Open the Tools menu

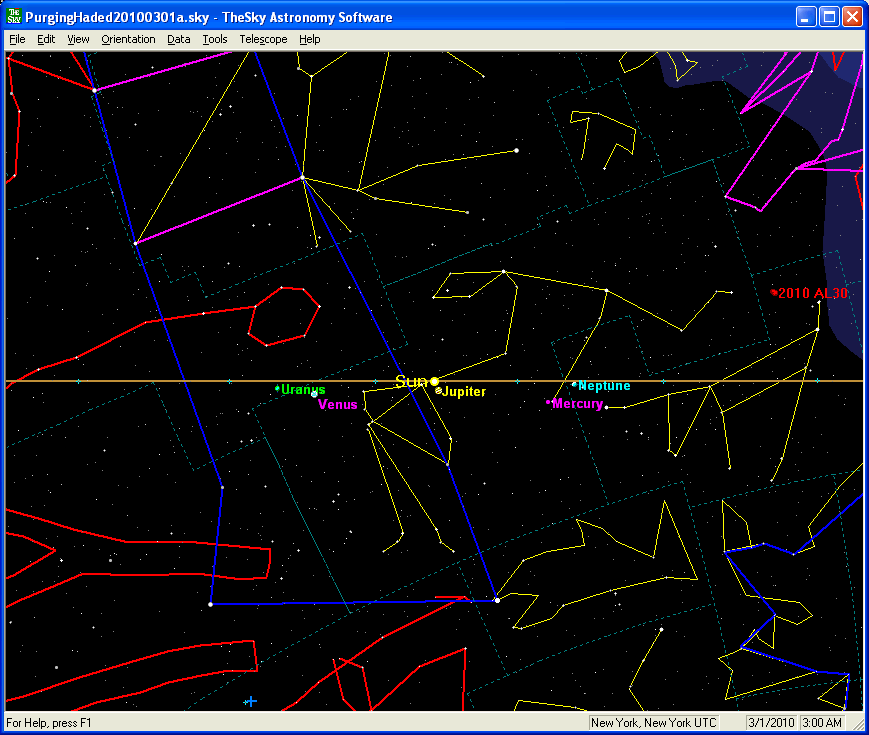pos(214,40)
